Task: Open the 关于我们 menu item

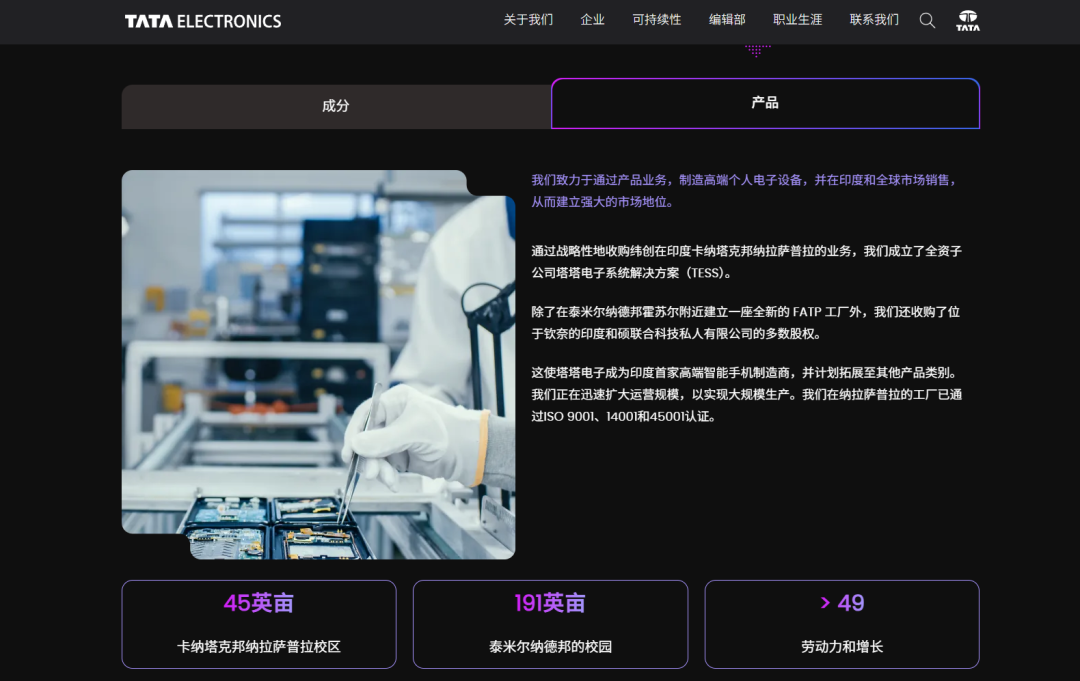Action: click(x=528, y=20)
